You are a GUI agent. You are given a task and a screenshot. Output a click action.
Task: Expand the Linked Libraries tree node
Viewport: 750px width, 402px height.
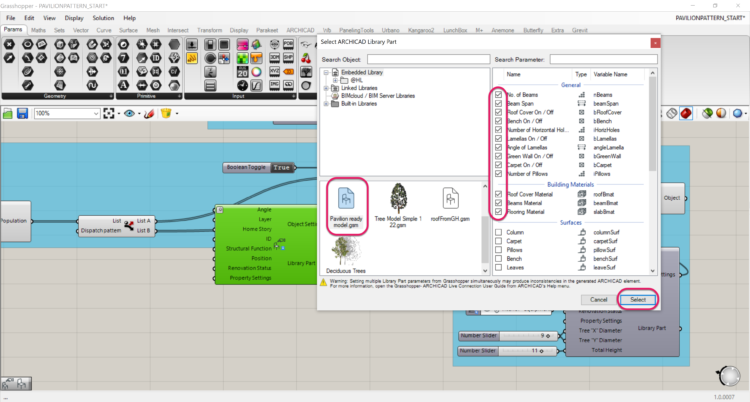(326, 88)
